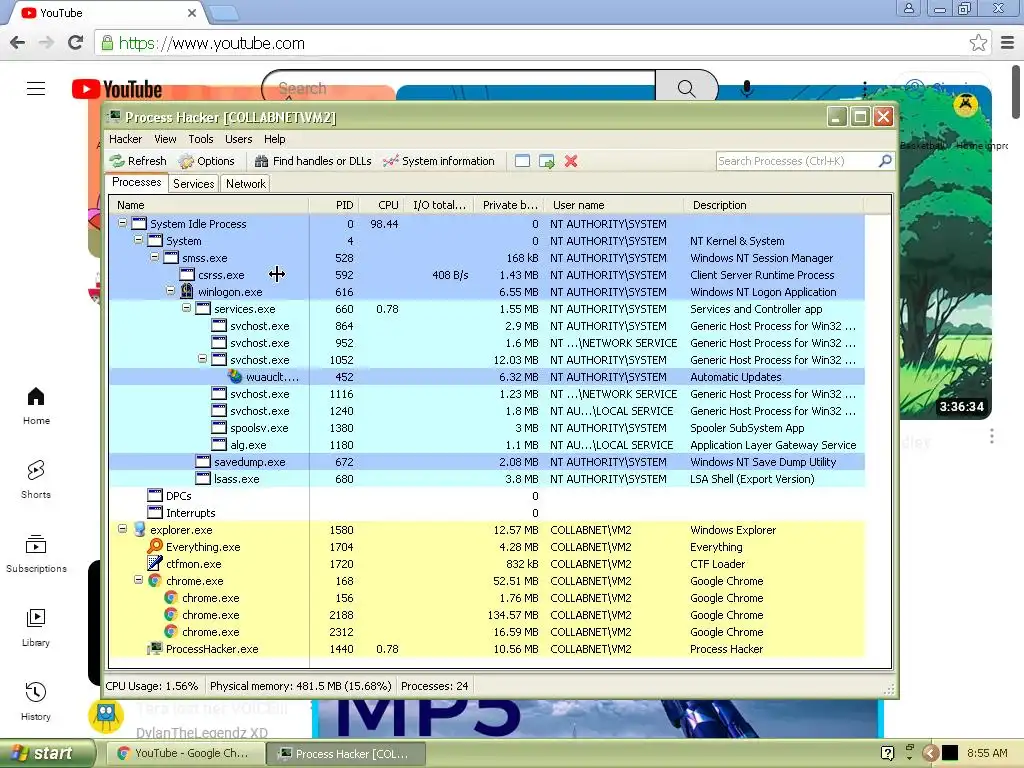Collapse the services.exe tree node
1024x768 pixels.
point(186,308)
